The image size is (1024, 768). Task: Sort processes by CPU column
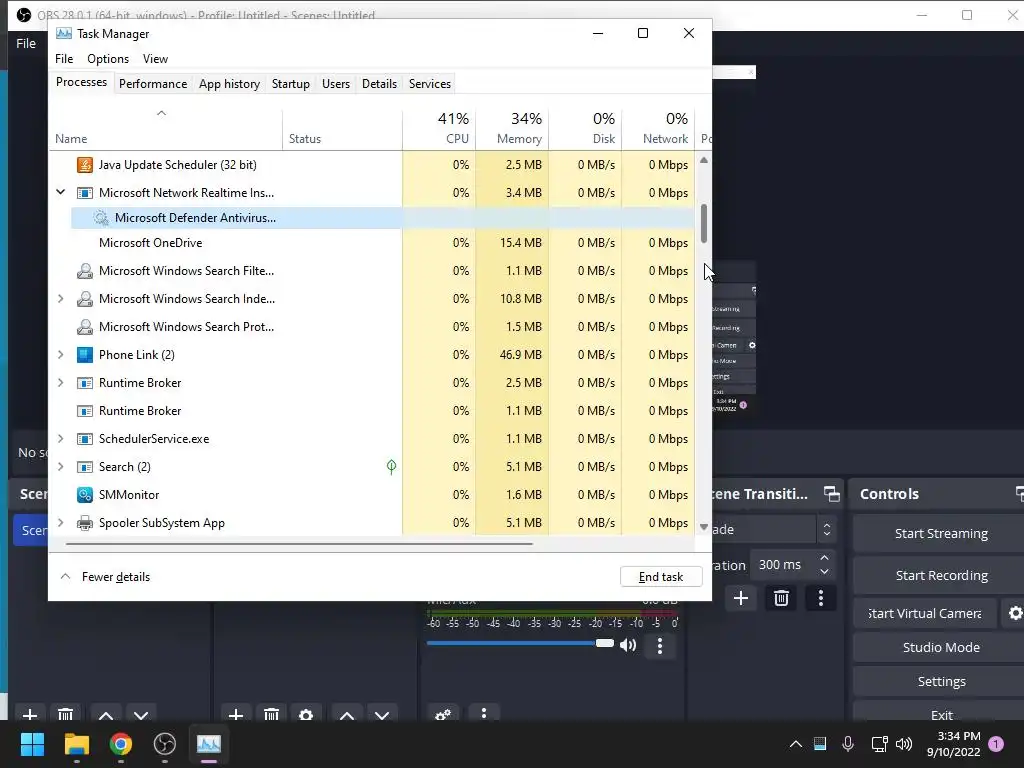coord(440,128)
